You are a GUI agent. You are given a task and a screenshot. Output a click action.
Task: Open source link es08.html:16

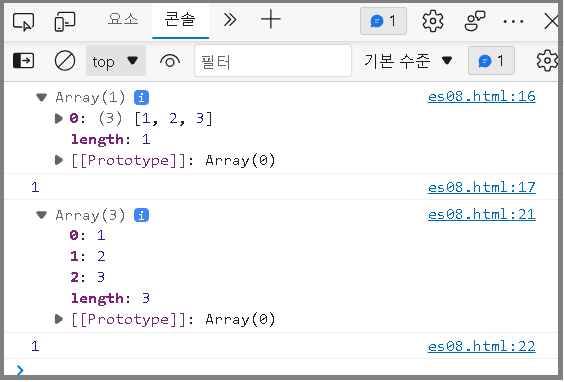pyautogui.click(x=482, y=96)
